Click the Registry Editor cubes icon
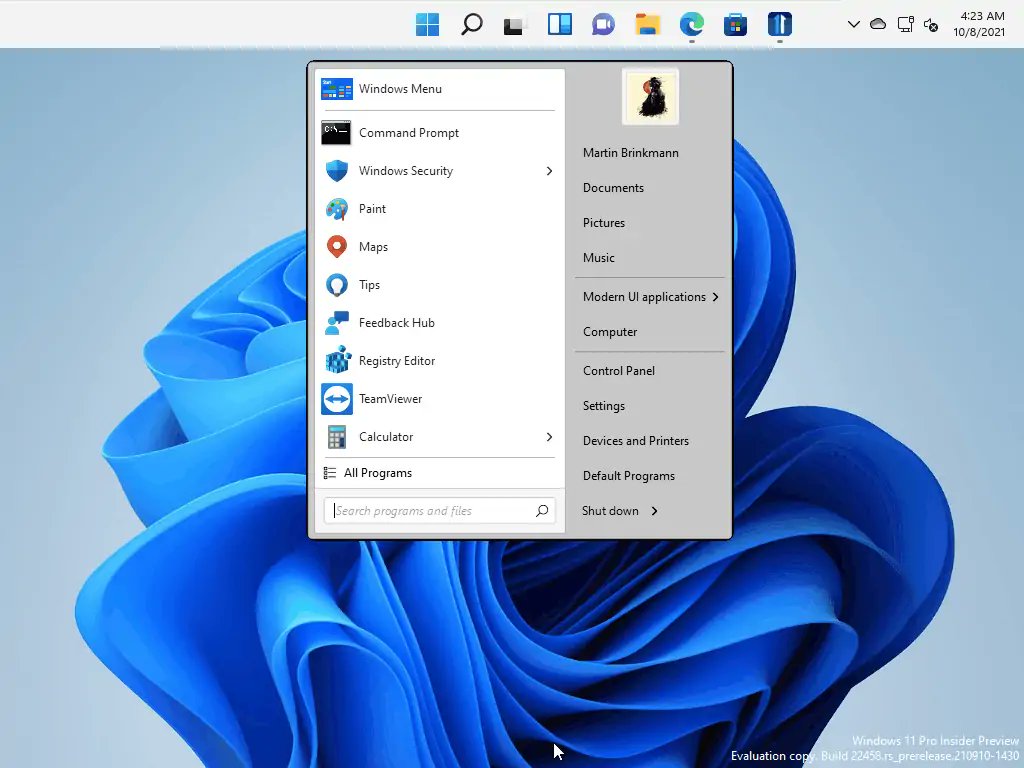The height and width of the screenshot is (768, 1024). pos(338,360)
